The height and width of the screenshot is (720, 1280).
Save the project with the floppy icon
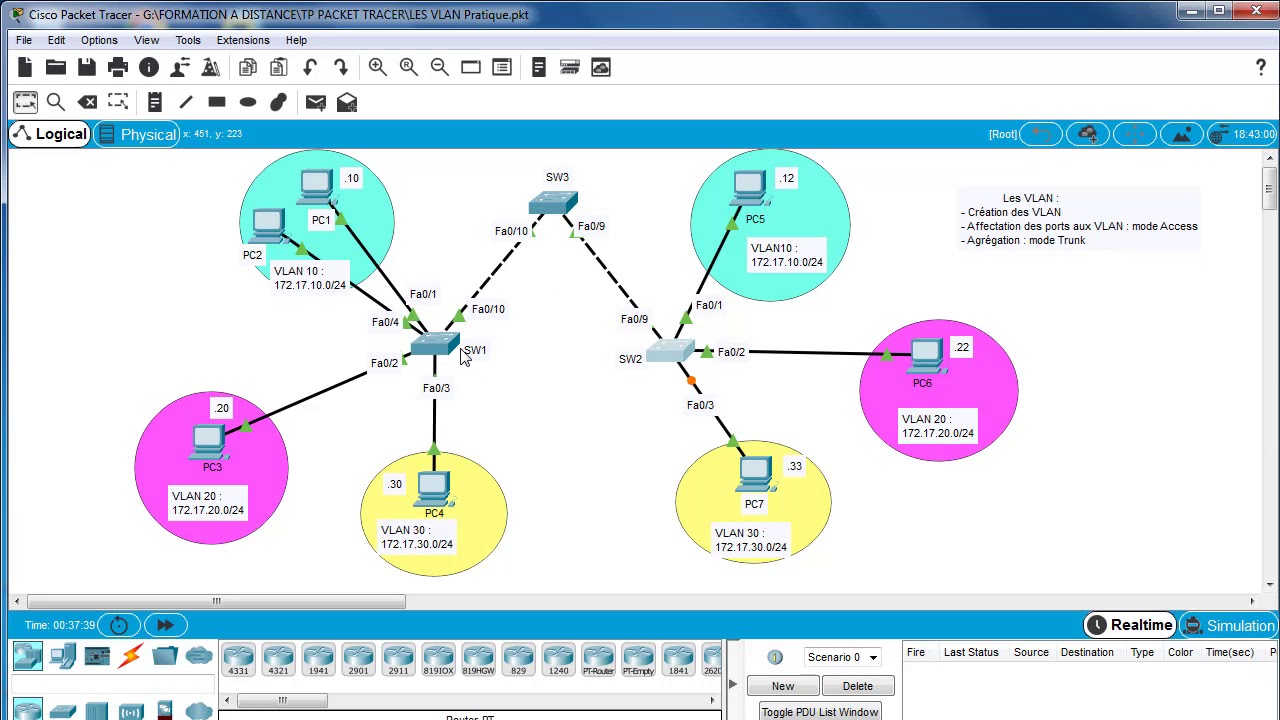[87, 67]
